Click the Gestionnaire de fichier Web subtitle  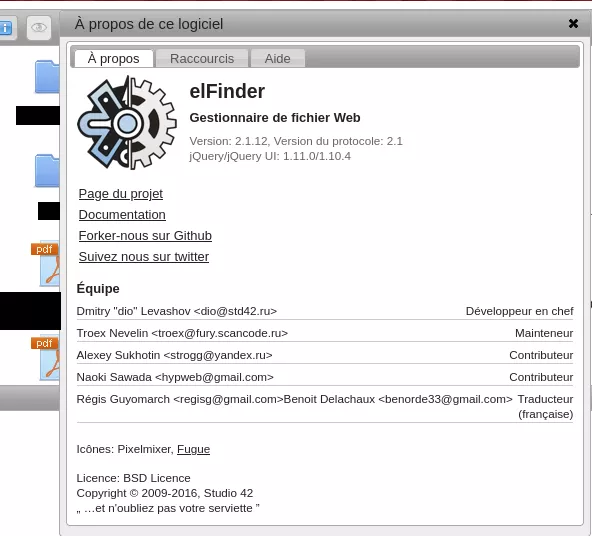(x=275, y=118)
